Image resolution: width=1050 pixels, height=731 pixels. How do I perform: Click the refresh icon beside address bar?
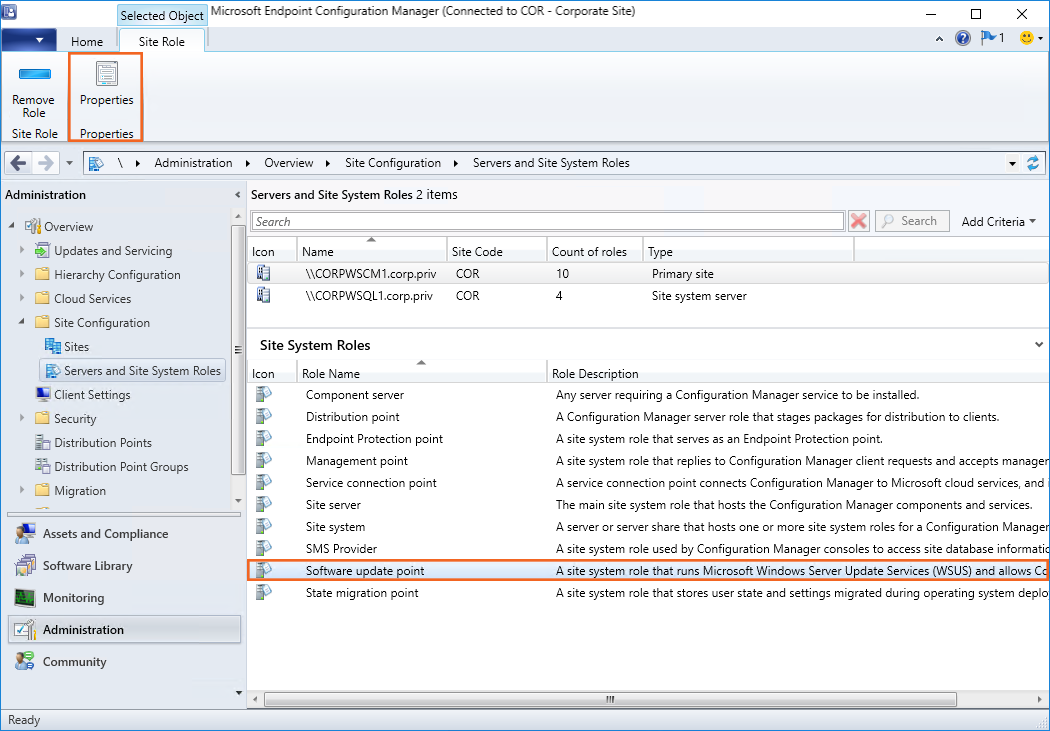pyautogui.click(x=1033, y=163)
